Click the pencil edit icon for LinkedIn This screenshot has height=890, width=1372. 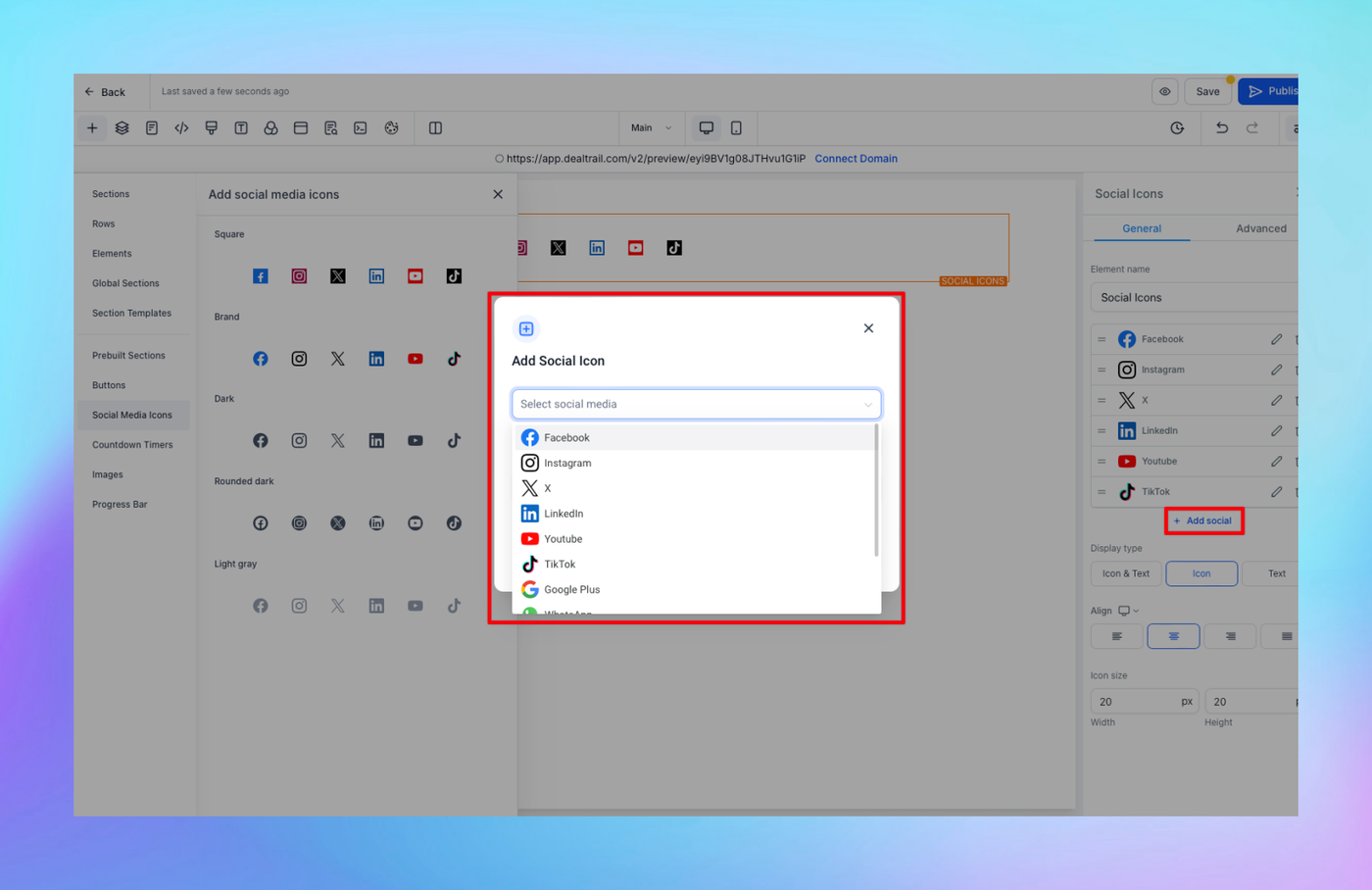[1276, 430]
